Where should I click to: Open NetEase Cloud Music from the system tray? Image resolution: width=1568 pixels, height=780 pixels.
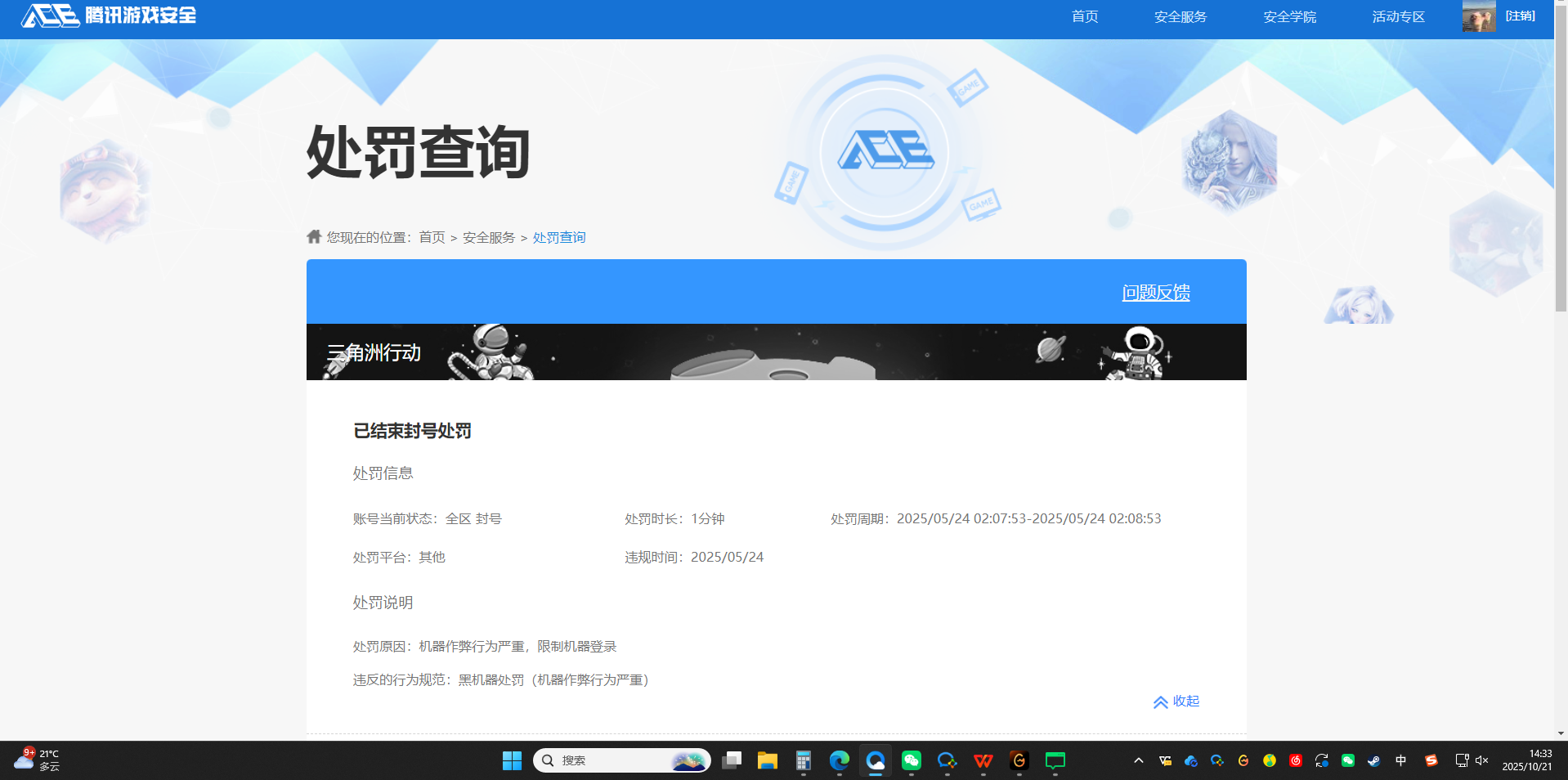point(1295,760)
